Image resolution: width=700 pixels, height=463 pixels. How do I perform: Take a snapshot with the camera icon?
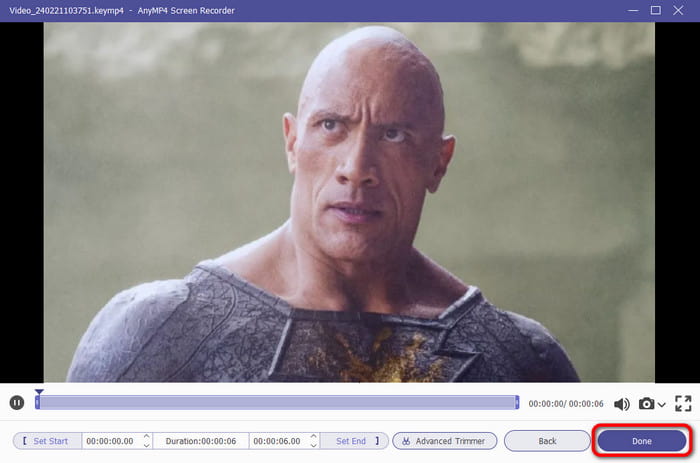pos(646,404)
